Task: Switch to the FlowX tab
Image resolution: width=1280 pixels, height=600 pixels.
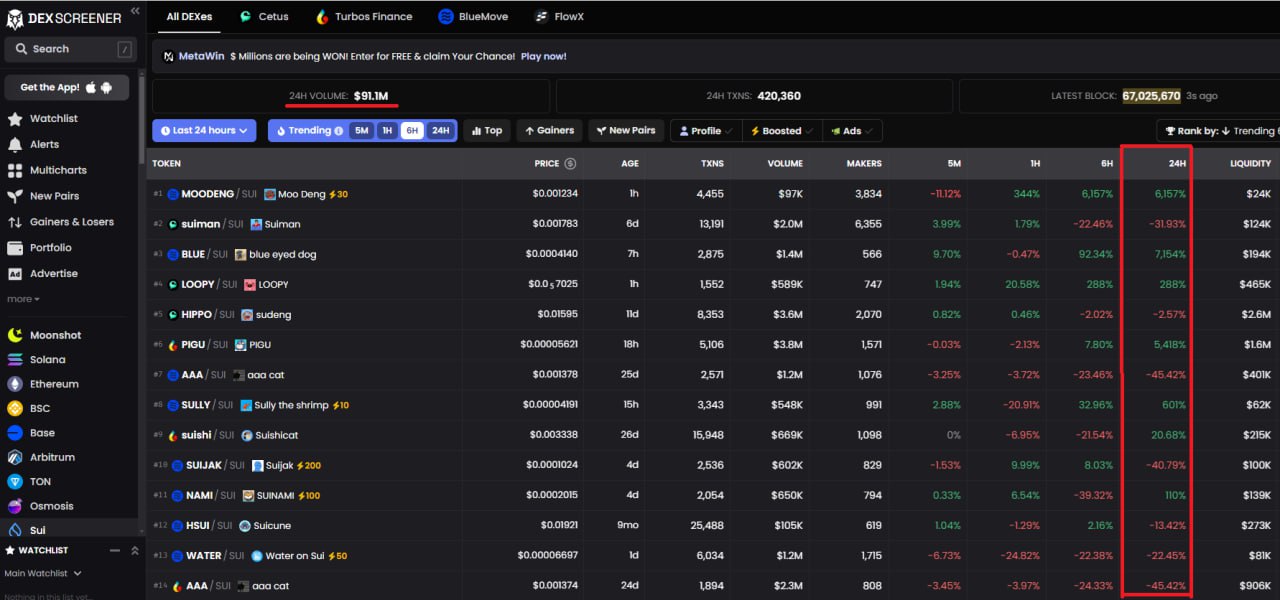Action: pos(560,17)
